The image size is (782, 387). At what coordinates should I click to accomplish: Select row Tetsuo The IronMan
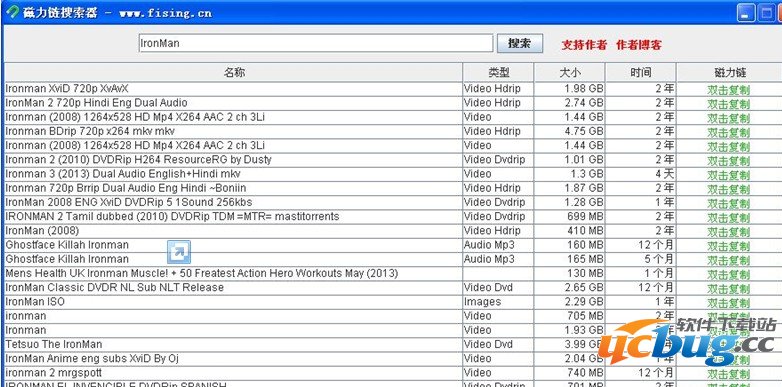click(393, 345)
